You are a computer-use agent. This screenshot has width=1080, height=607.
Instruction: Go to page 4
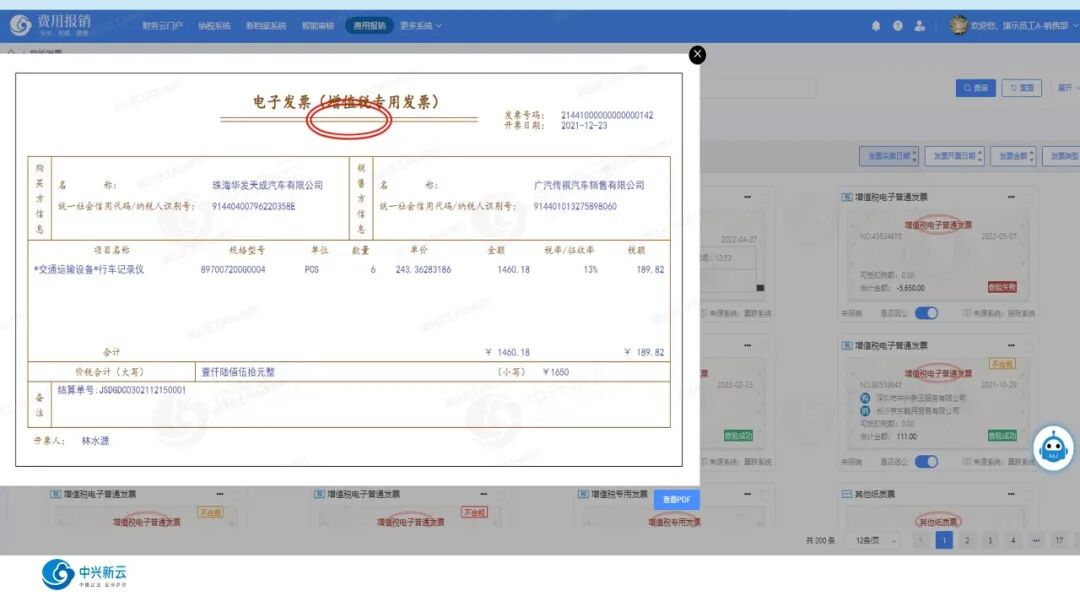(x=1013, y=541)
